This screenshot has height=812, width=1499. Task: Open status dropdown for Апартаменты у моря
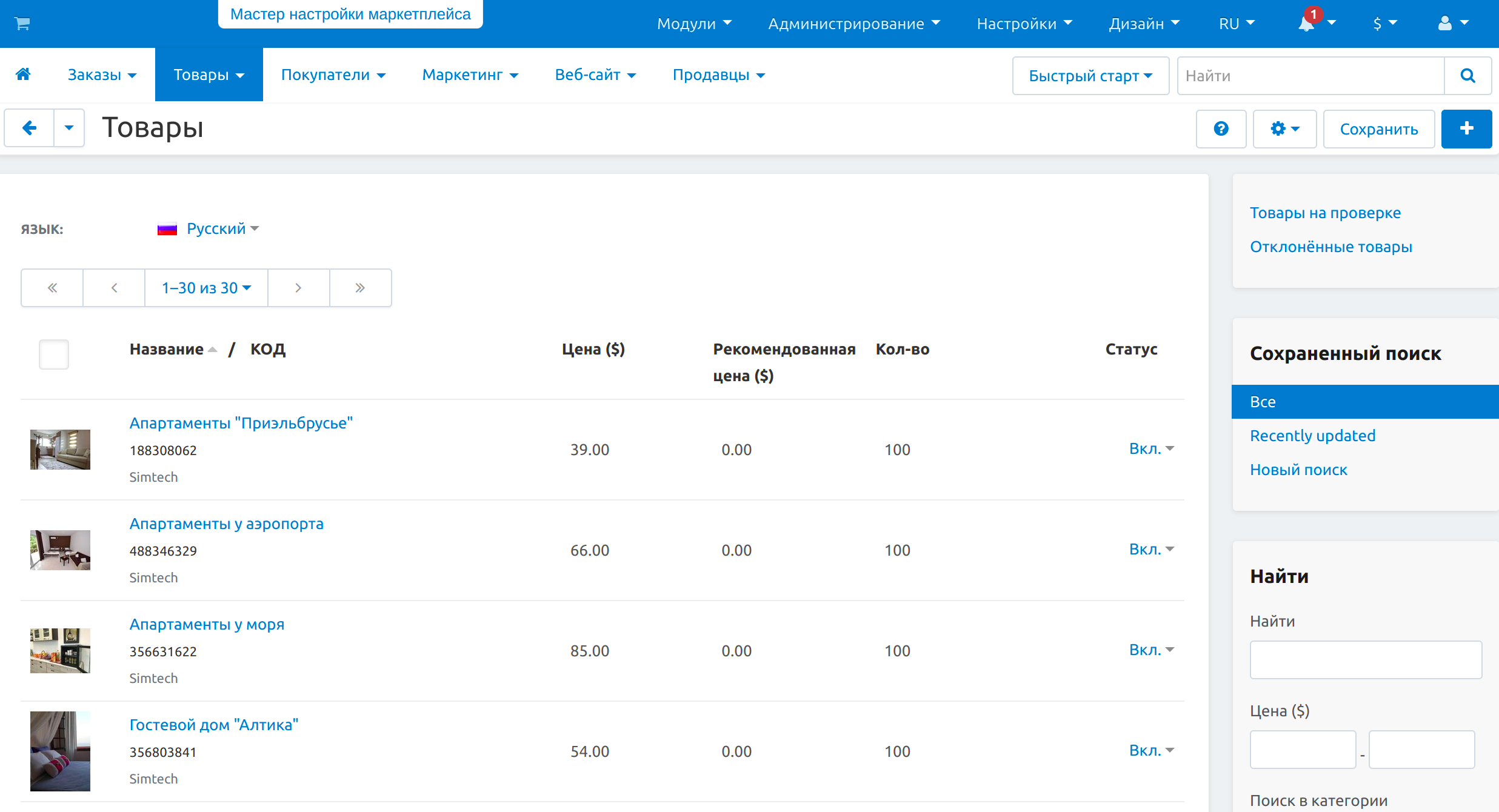pos(1151,650)
